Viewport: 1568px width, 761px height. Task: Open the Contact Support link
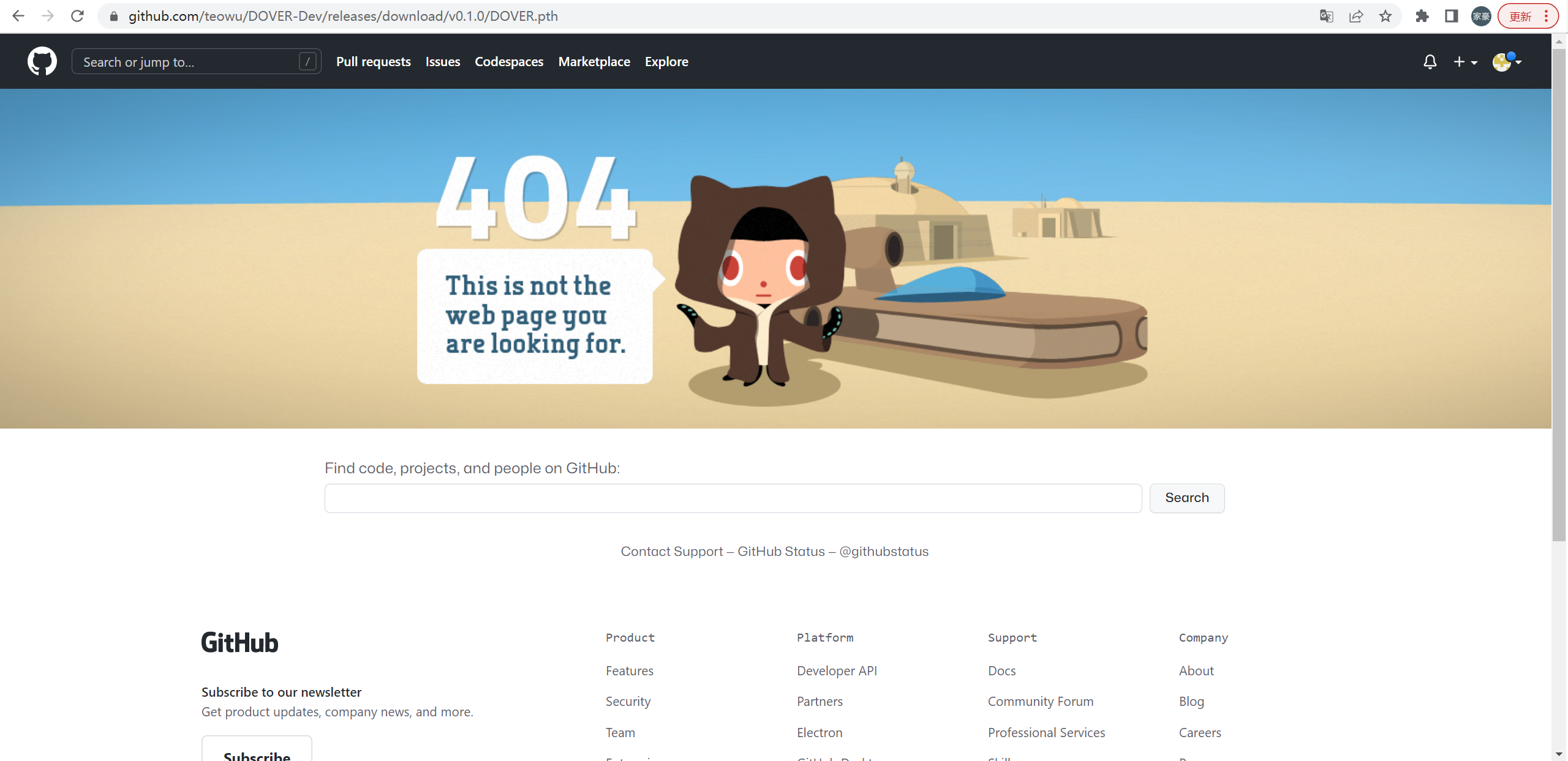point(671,551)
